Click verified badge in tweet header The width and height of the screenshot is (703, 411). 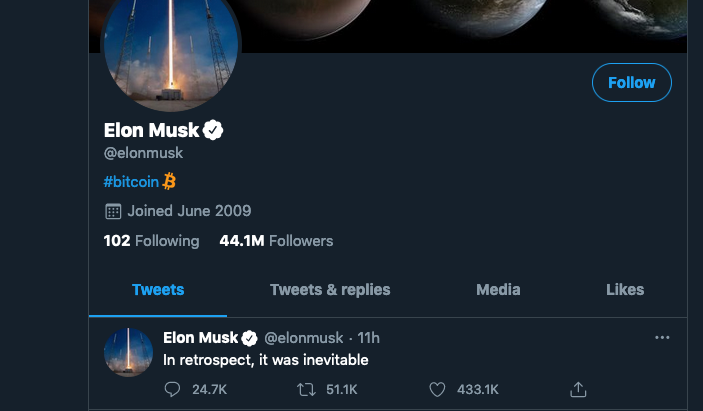coord(250,338)
